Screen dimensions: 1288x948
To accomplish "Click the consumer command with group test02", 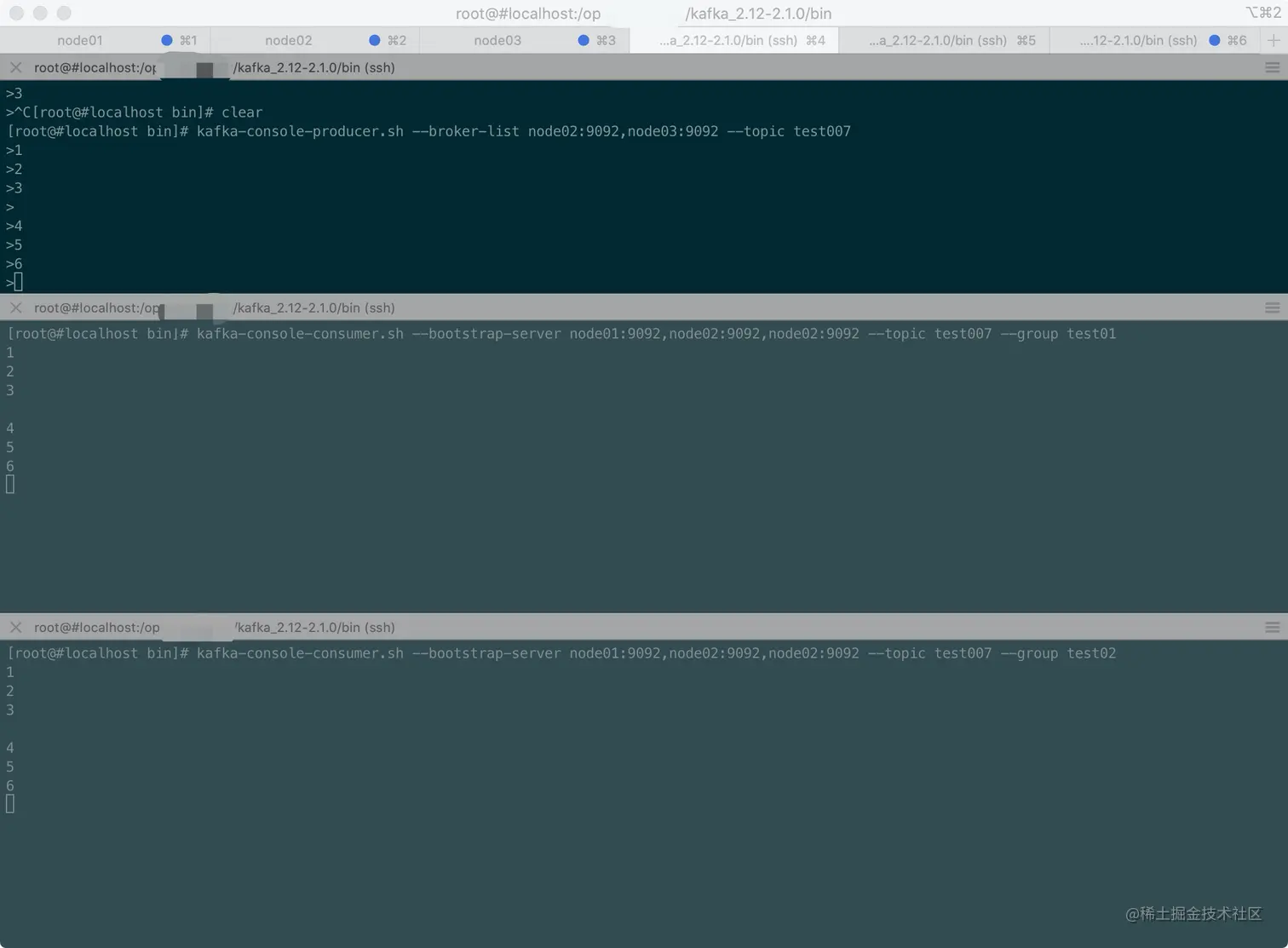I will (x=561, y=653).
